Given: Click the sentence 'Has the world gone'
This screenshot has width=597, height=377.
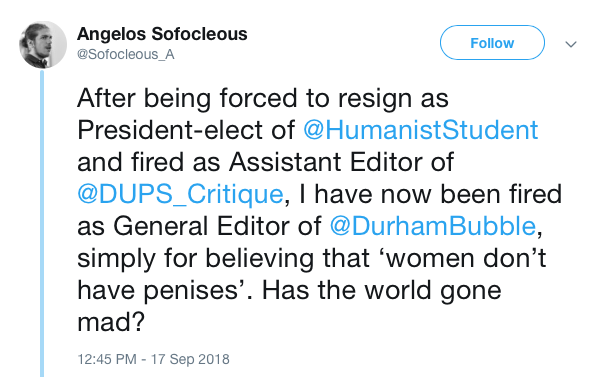Looking at the screenshot, I should click(x=382, y=290).
